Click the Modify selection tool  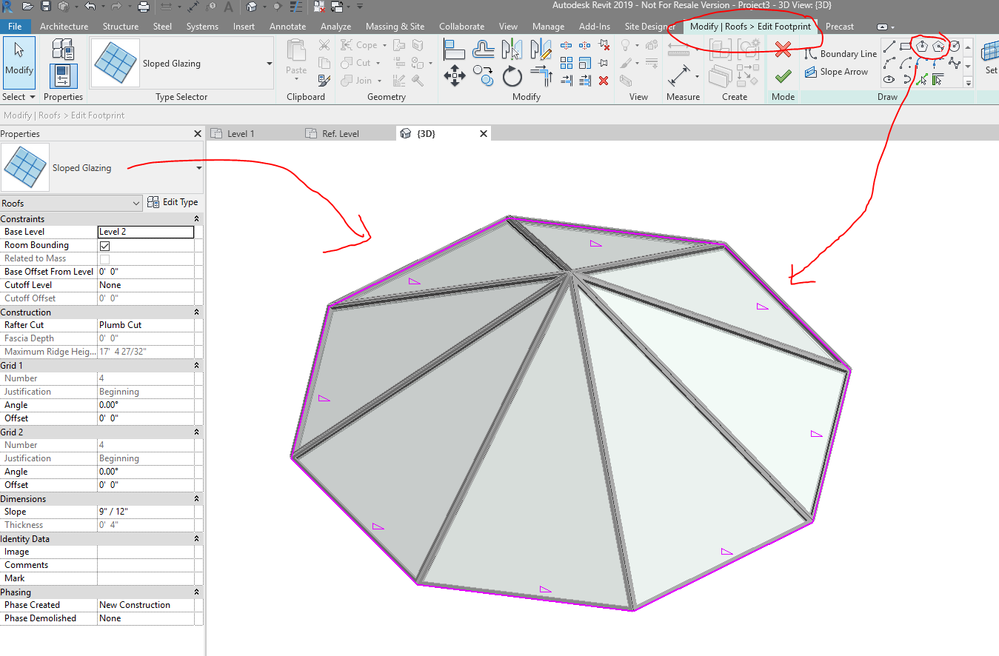[x=18, y=63]
